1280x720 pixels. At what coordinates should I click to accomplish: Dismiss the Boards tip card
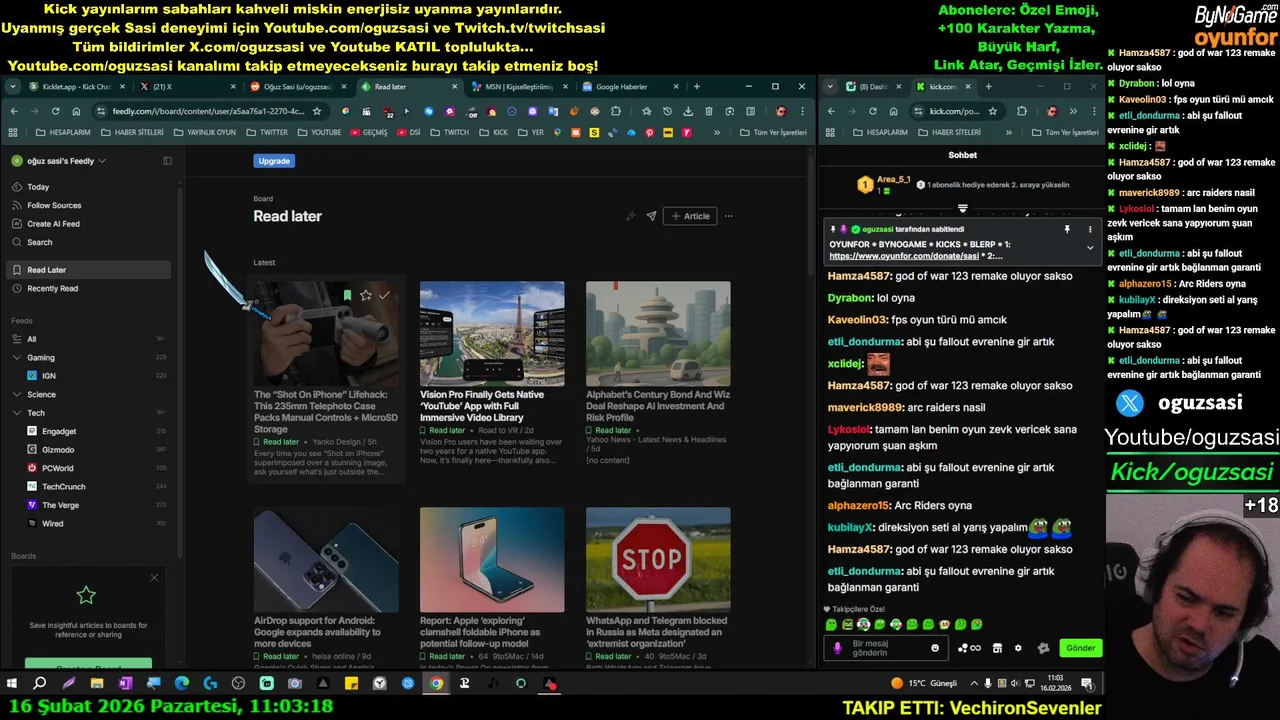pyautogui.click(x=154, y=577)
